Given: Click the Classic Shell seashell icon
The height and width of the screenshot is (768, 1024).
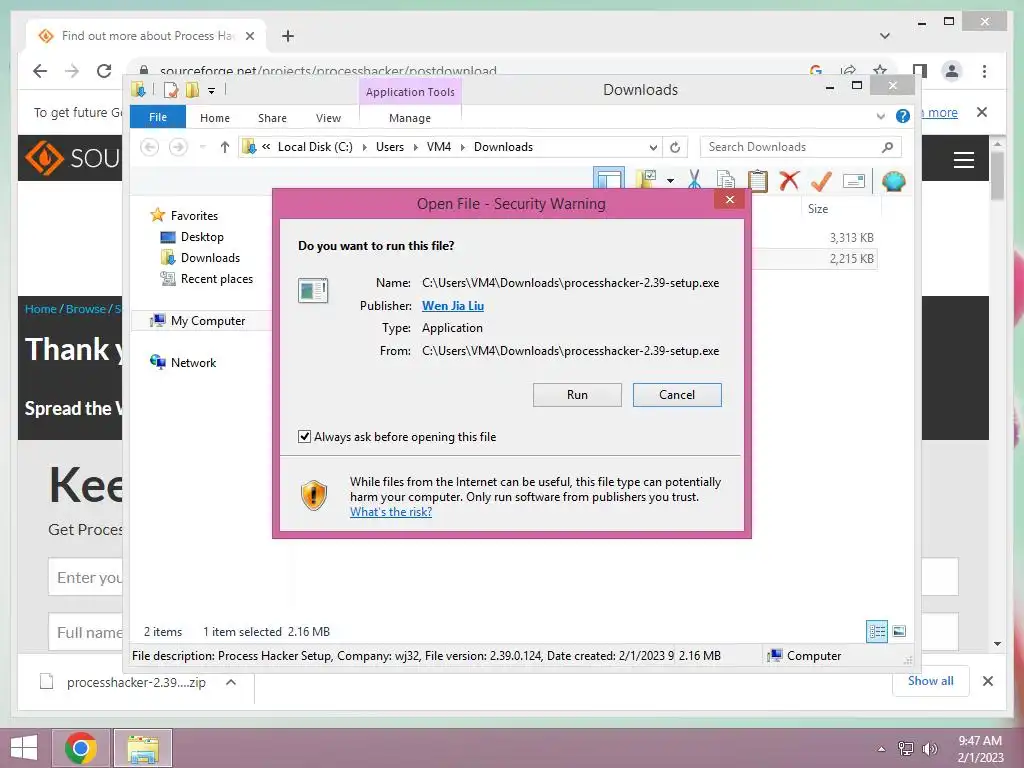Looking at the screenshot, I should [893, 181].
